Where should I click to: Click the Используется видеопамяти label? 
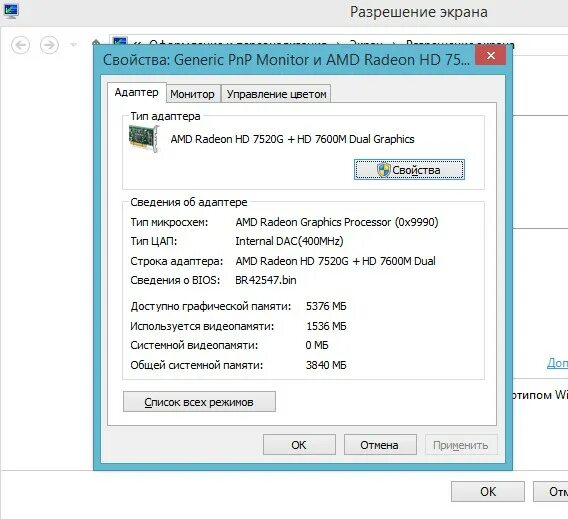click(x=202, y=326)
